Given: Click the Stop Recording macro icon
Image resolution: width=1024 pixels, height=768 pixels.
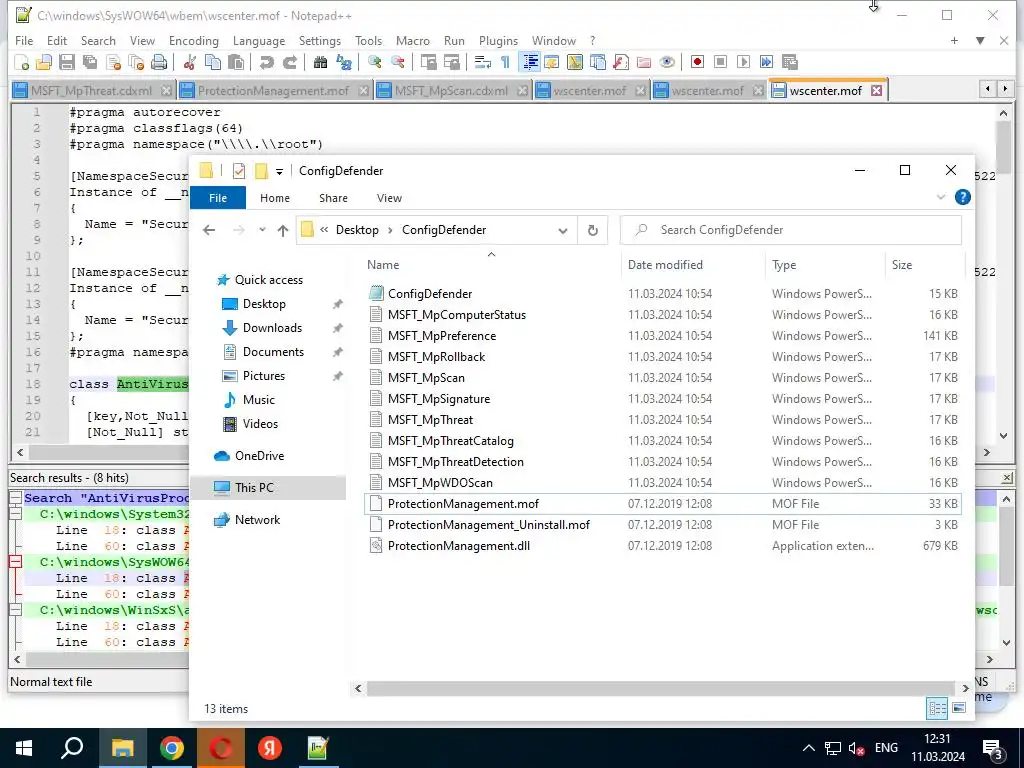Looking at the screenshot, I should (x=720, y=63).
